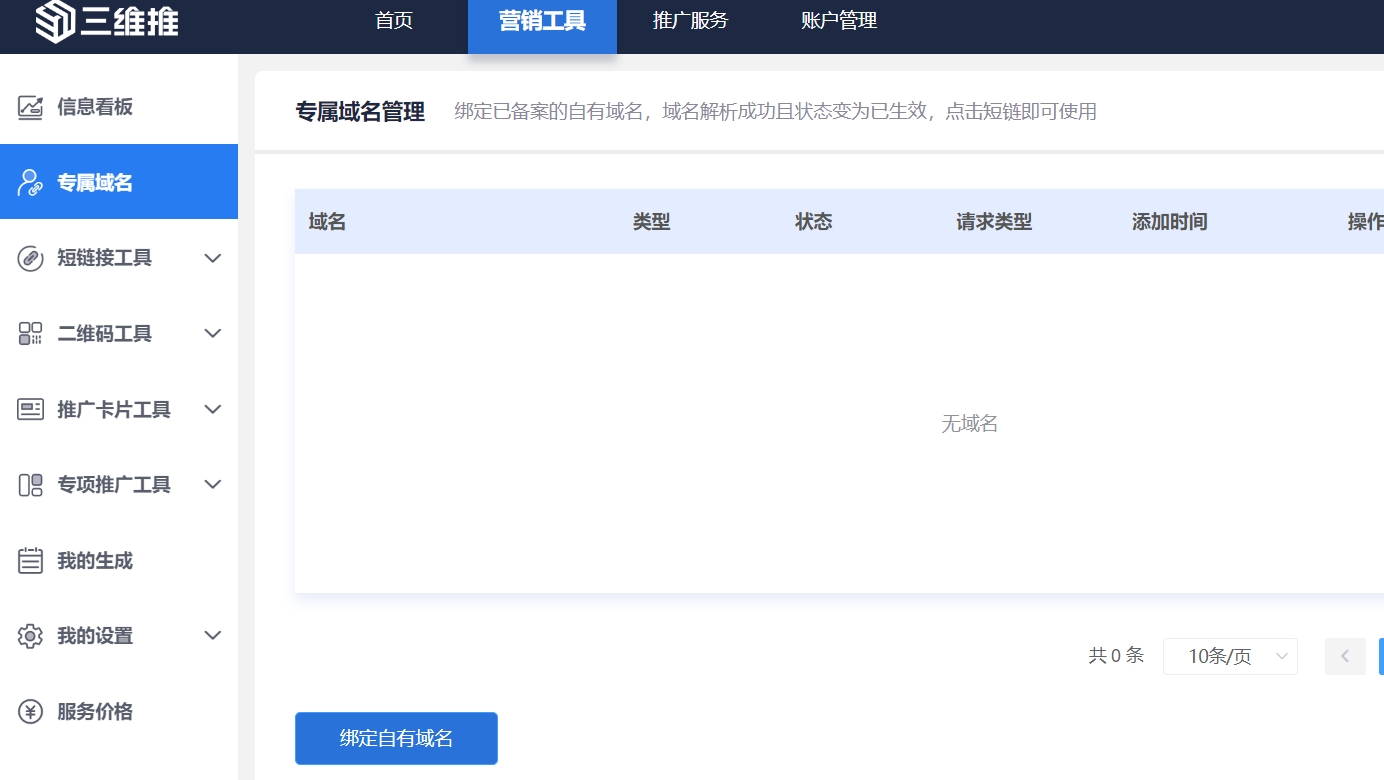Open the 推广服务 top menu
Image resolution: width=1384 pixels, height=780 pixels.
tap(691, 21)
